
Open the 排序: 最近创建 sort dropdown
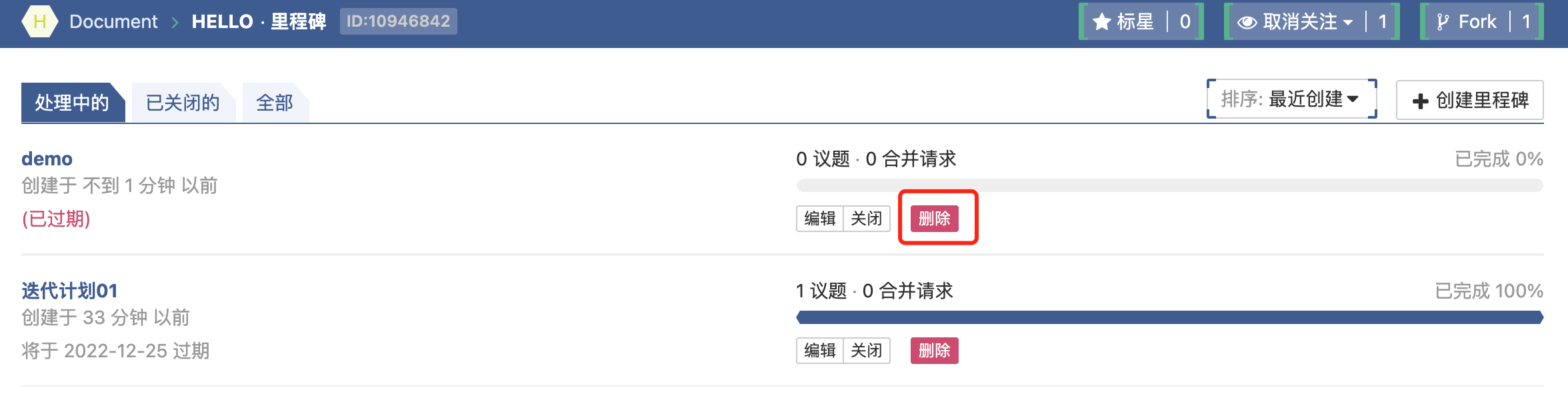1291,99
